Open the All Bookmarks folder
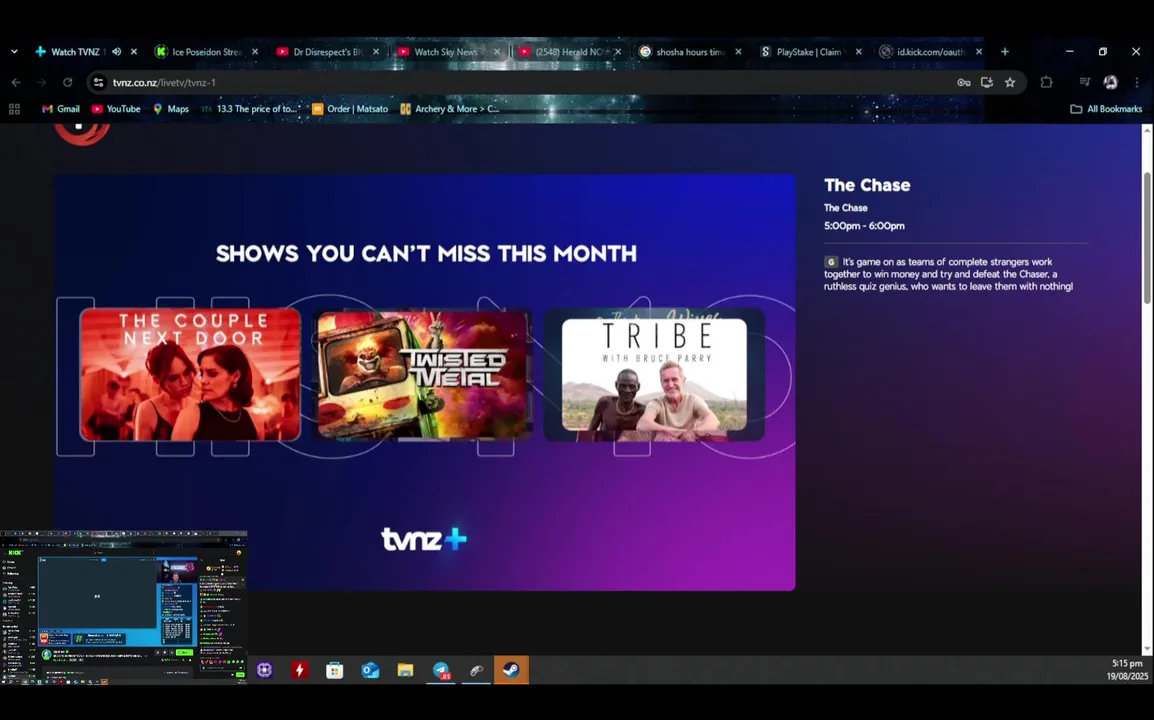 pos(1106,109)
